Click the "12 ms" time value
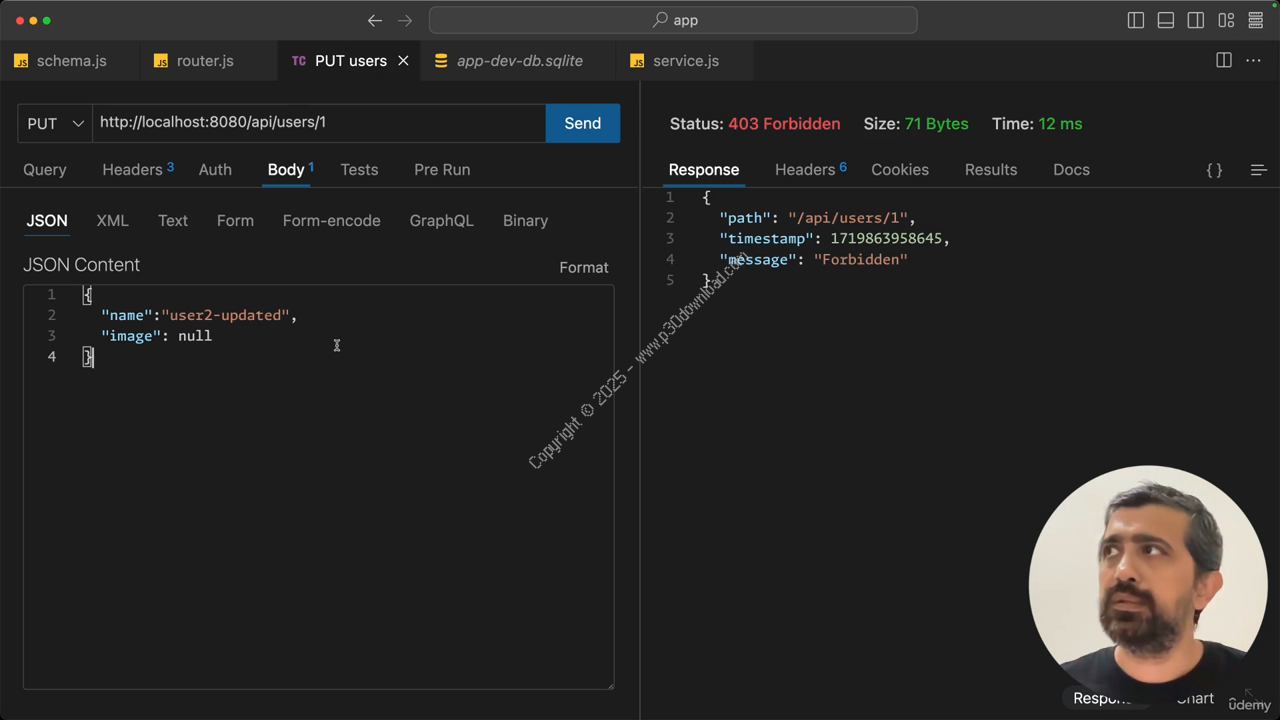The height and width of the screenshot is (720, 1280). [1060, 124]
